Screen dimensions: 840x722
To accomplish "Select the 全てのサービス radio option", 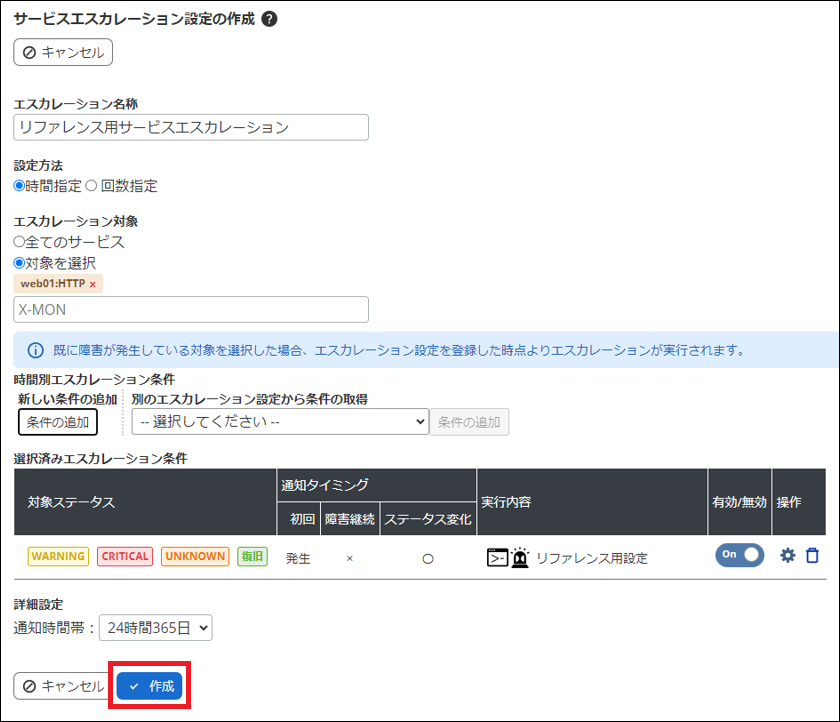I will point(18,241).
